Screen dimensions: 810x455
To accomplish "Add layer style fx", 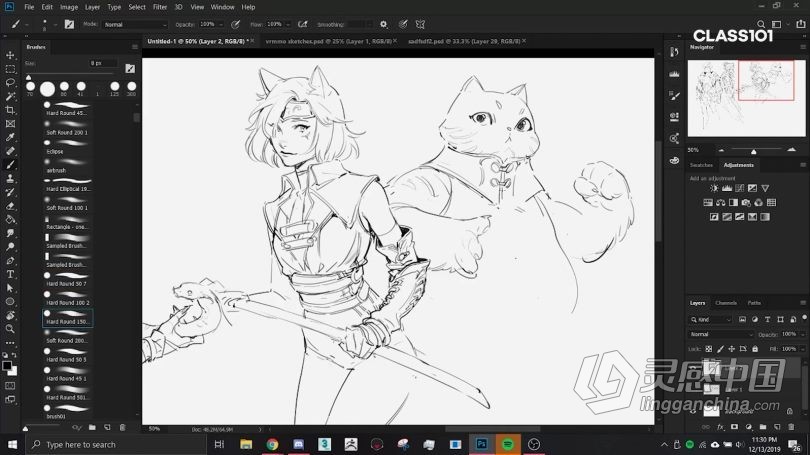I will coord(721,427).
